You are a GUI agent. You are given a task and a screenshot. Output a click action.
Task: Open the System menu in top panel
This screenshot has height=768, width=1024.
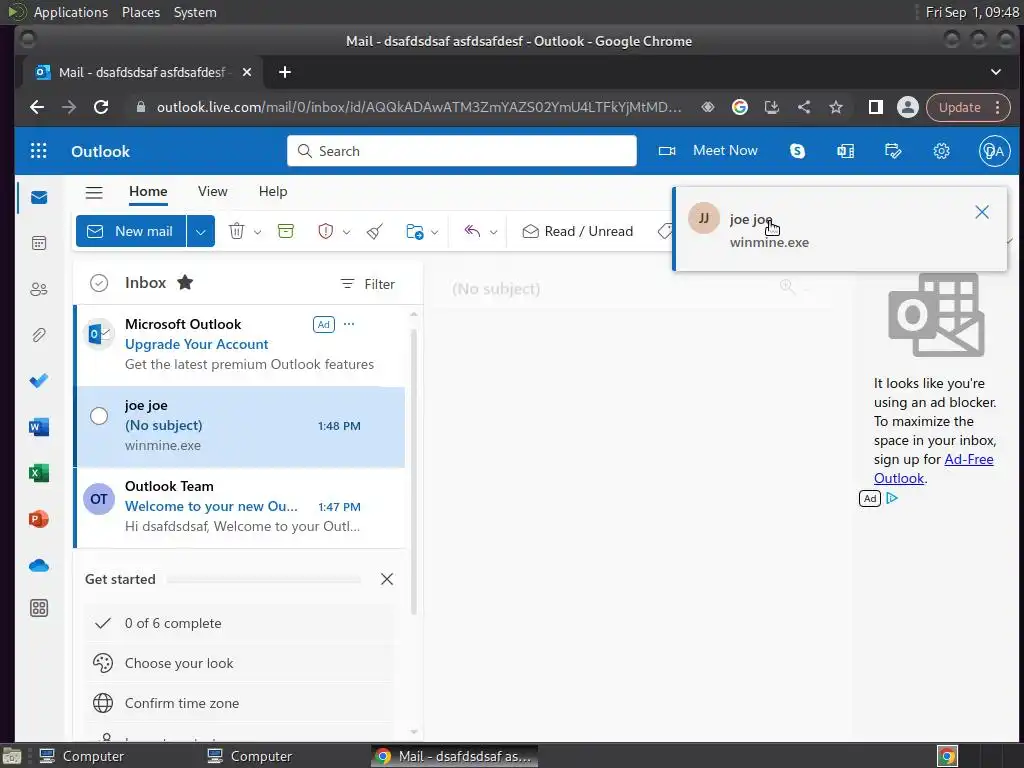point(195,12)
